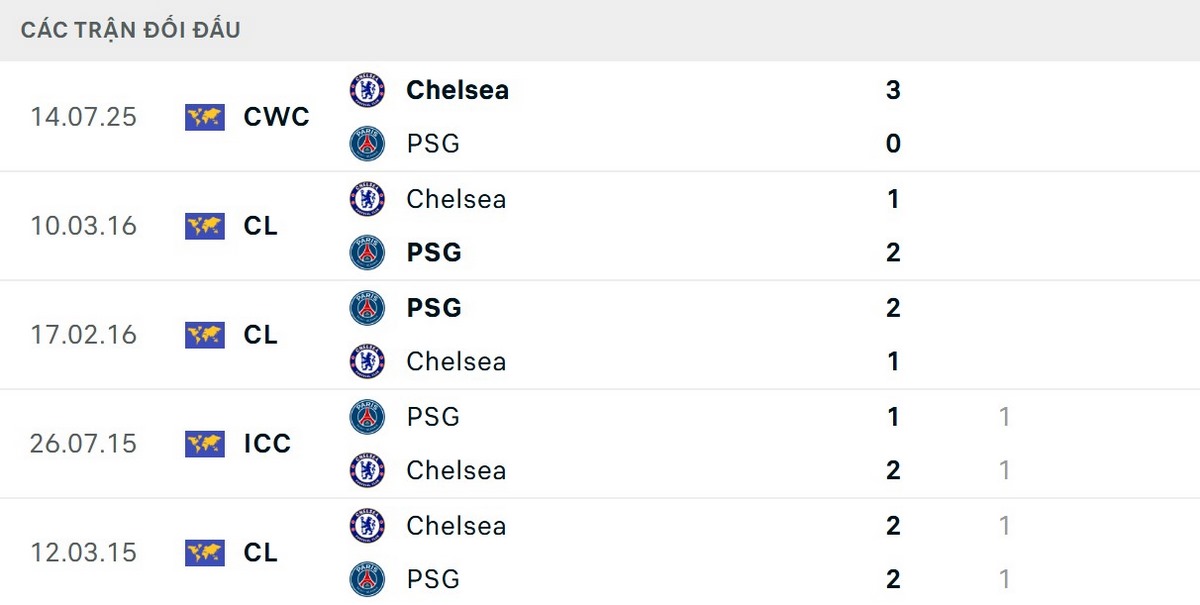Select the PSG logo in the final row

click(368, 579)
